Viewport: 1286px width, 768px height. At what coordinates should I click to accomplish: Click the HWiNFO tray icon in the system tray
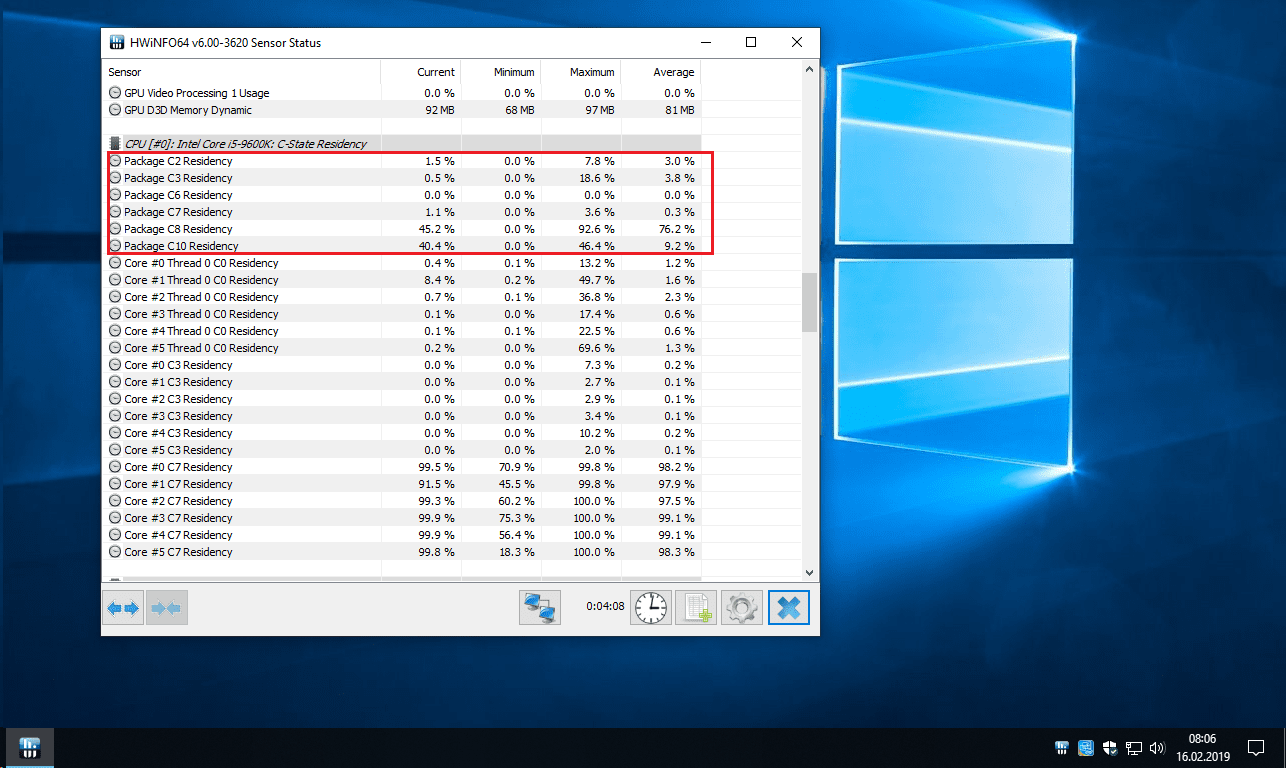pos(1062,748)
